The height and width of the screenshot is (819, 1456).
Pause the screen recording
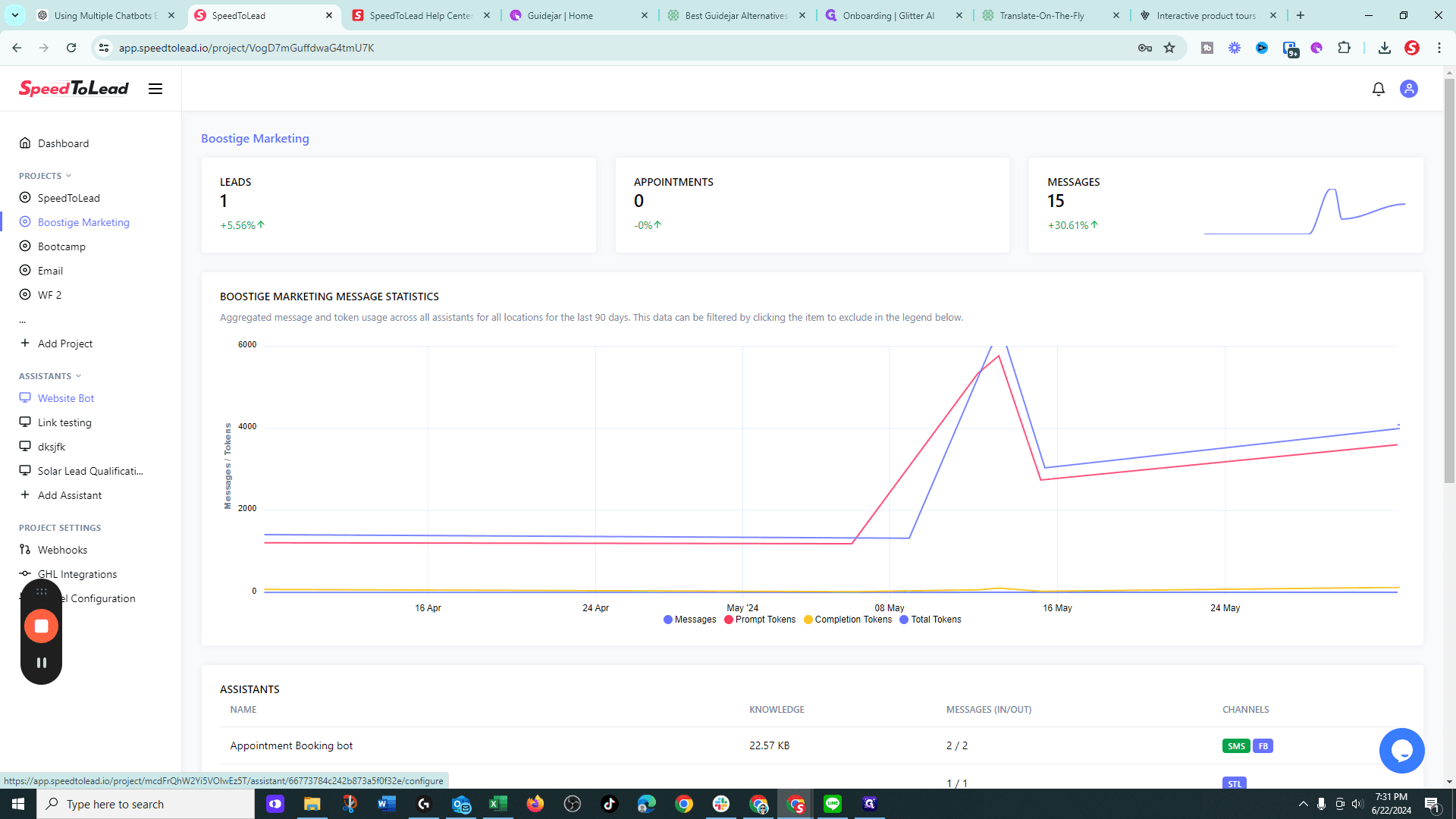coord(42,663)
